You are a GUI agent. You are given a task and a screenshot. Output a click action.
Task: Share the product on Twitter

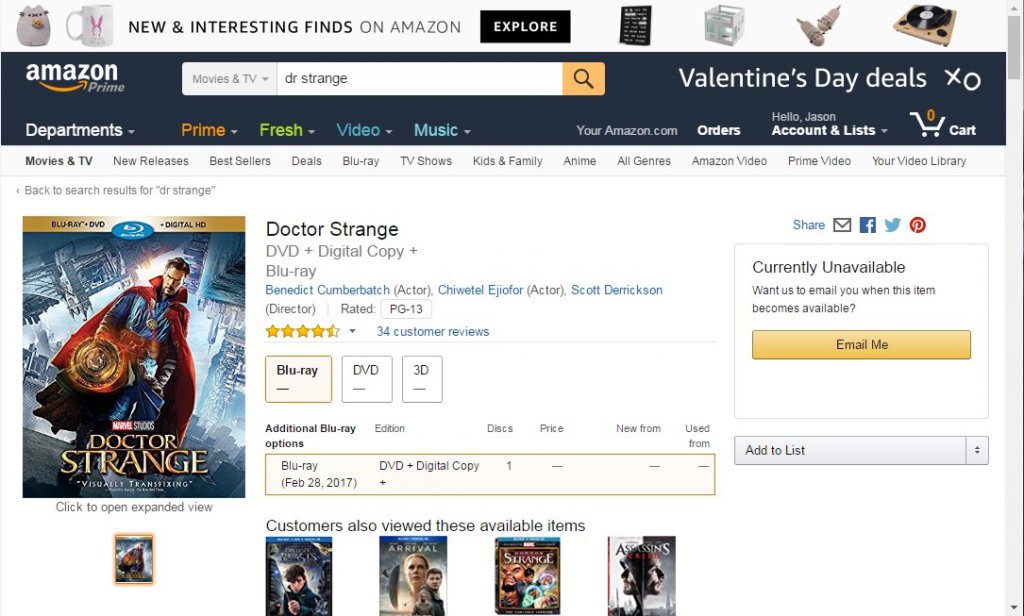click(892, 225)
